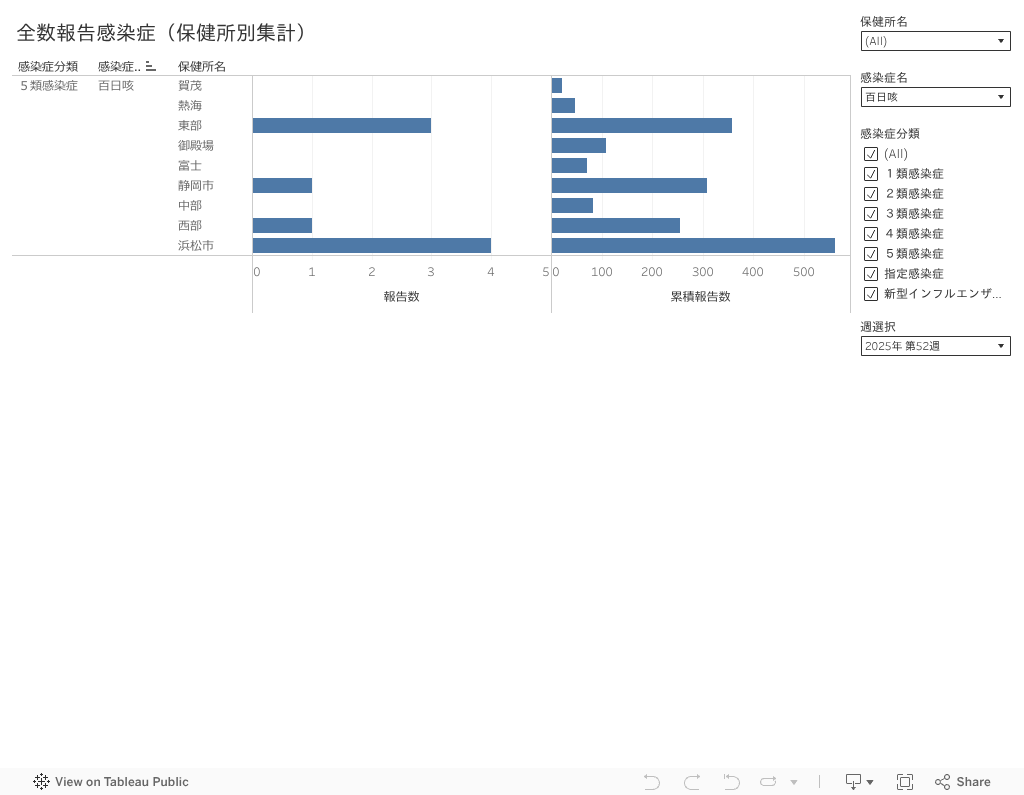Viewport: 1024px width, 795px height.
Task: Uncheck the 5類感染症 checkbox
Action: click(x=871, y=253)
